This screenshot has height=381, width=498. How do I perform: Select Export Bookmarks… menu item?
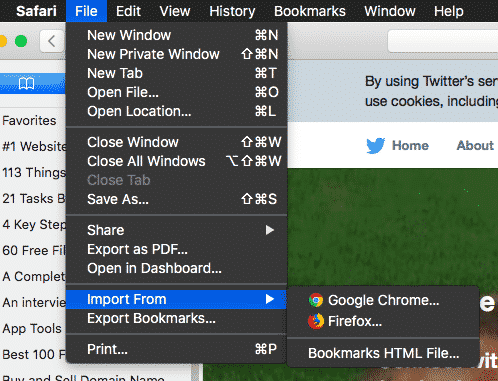pos(177,318)
